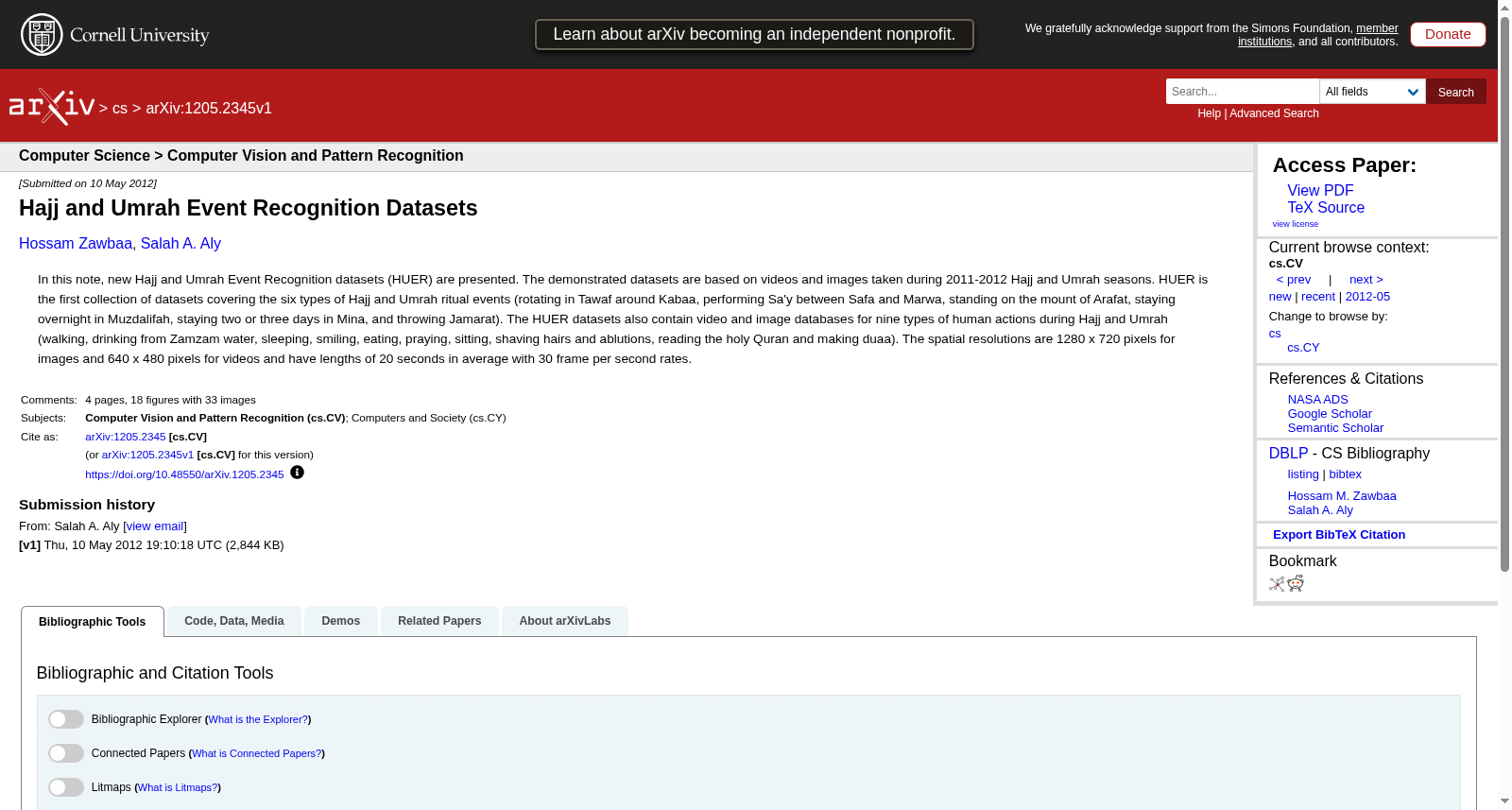Click the page vertical scrollbar thumb

1504,293
